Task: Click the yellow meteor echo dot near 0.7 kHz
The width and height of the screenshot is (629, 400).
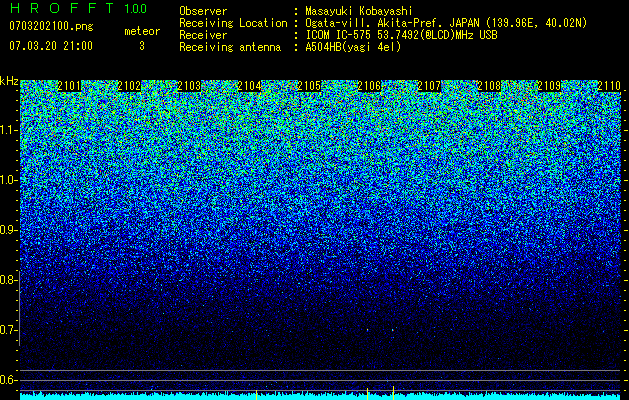Action: (x=367, y=330)
